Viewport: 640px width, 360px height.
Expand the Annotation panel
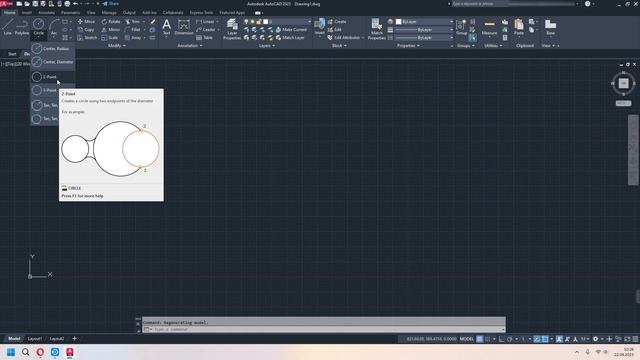point(190,46)
